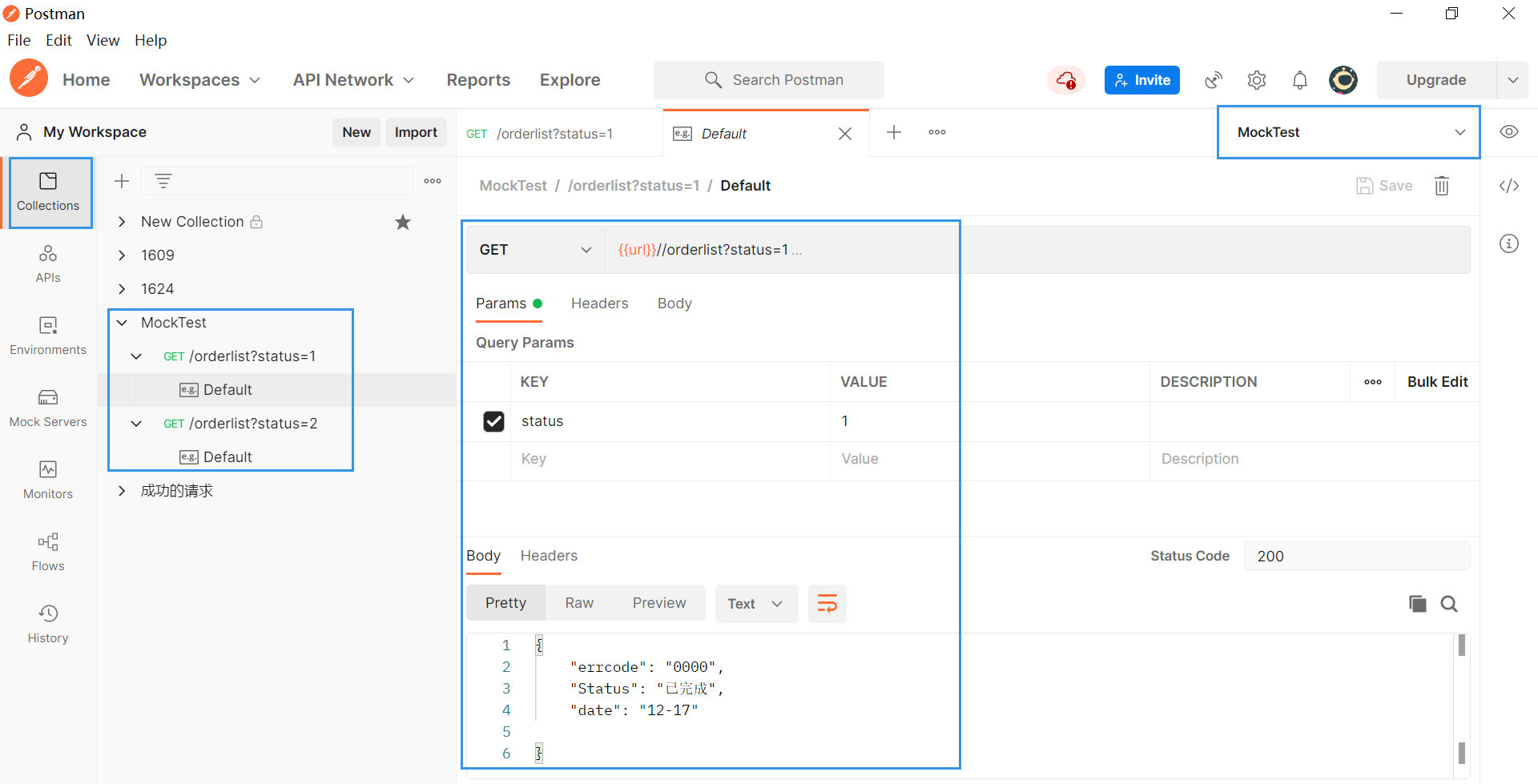Open the notifications bell
This screenshot has height=784, width=1538.
(x=1300, y=80)
